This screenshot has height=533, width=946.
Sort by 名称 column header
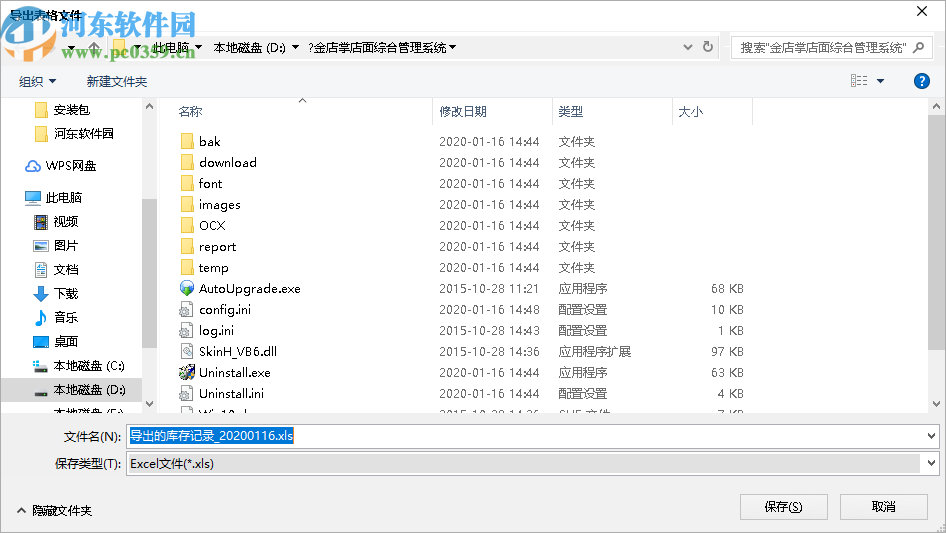(190, 112)
